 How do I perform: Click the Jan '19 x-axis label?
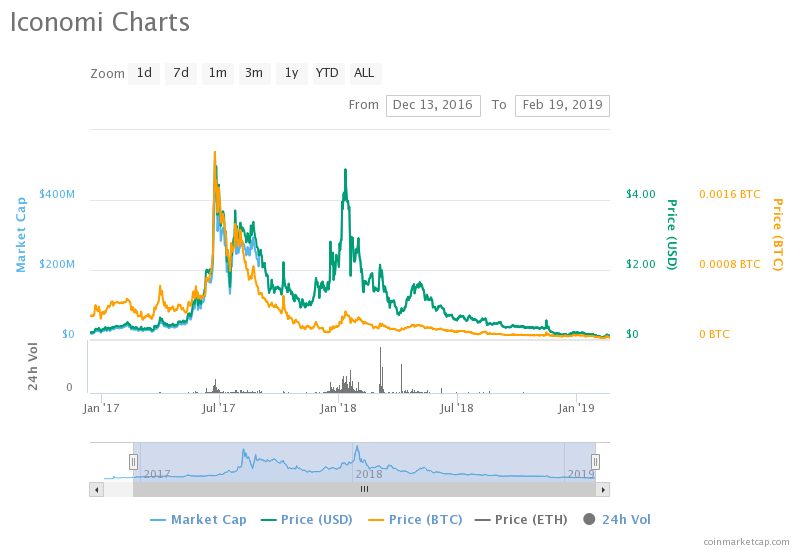click(576, 408)
